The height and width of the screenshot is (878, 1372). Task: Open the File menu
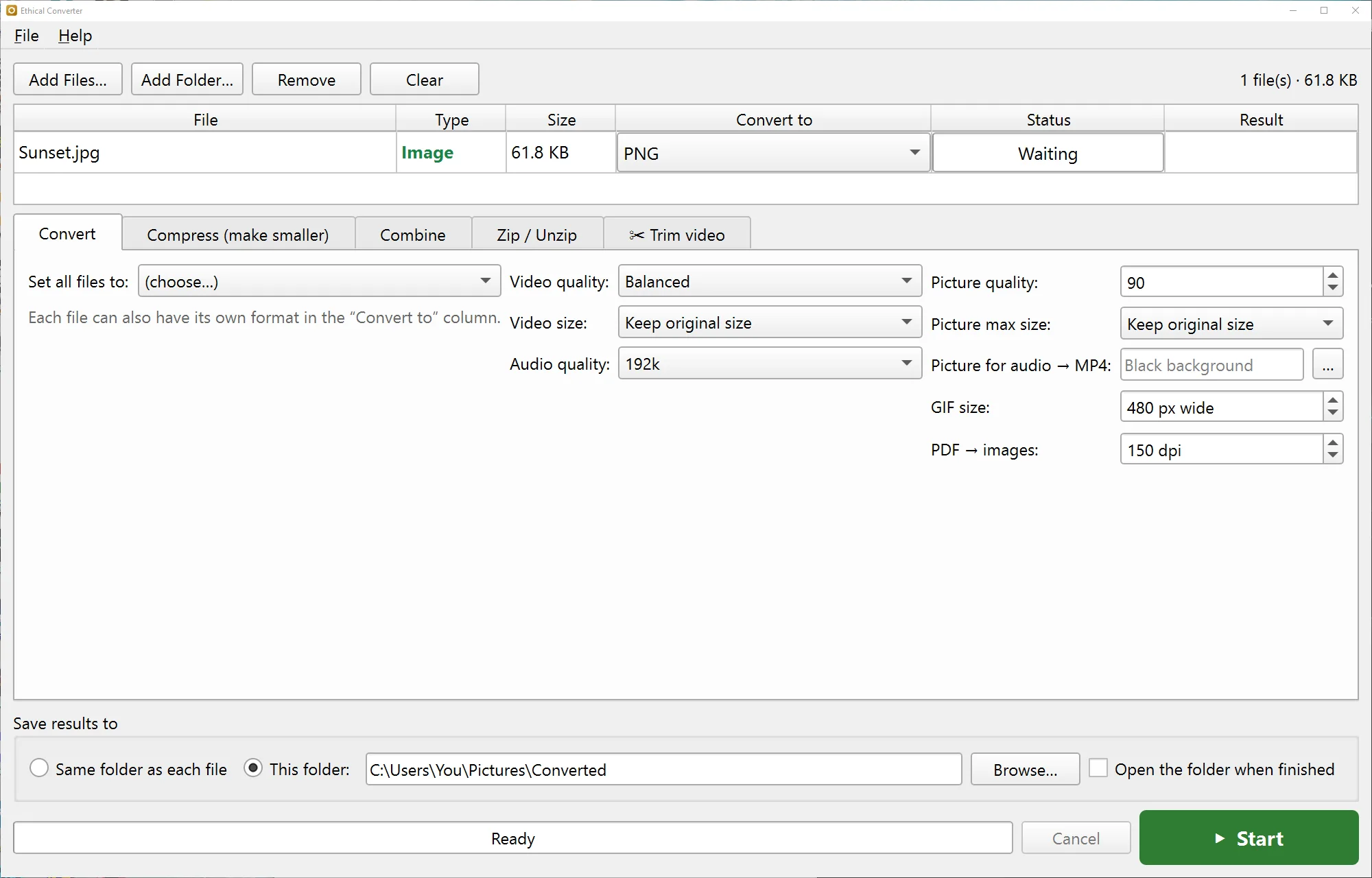tap(27, 36)
